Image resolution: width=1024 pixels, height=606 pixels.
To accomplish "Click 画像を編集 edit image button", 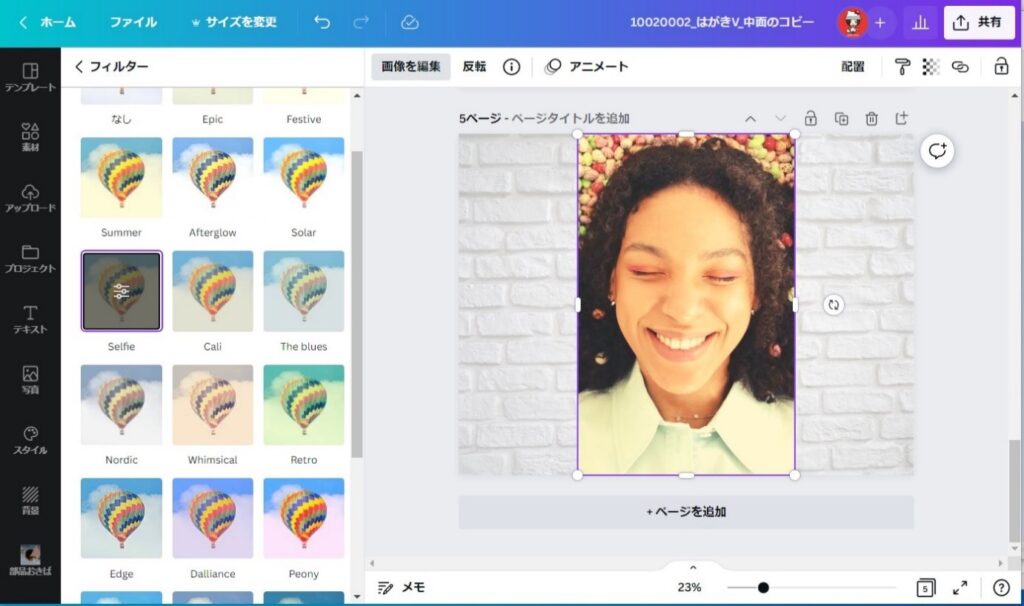I will pyautogui.click(x=411, y=66).
